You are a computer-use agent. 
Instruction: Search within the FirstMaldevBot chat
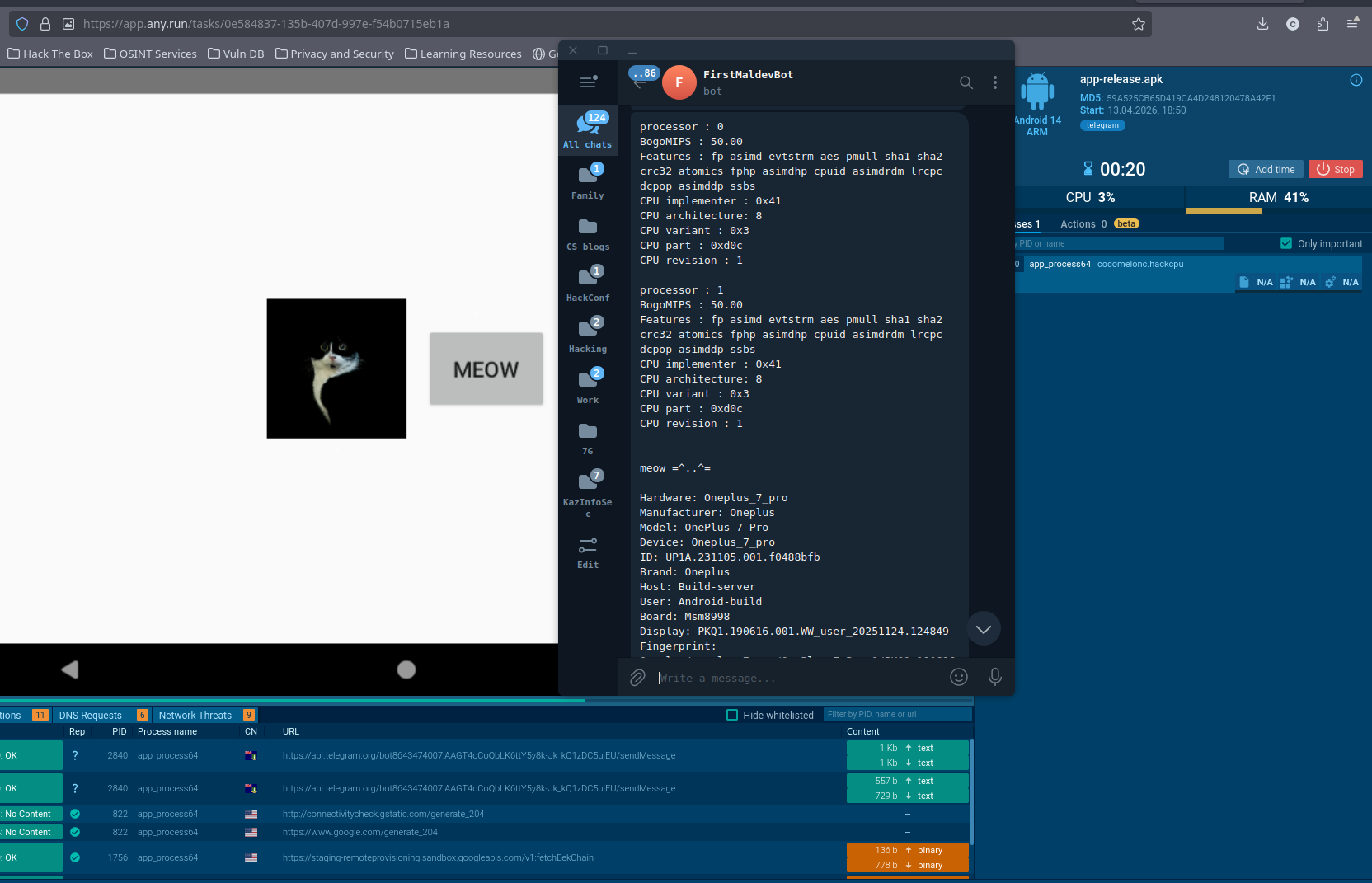pyautogui.click(x=966, y=82)
